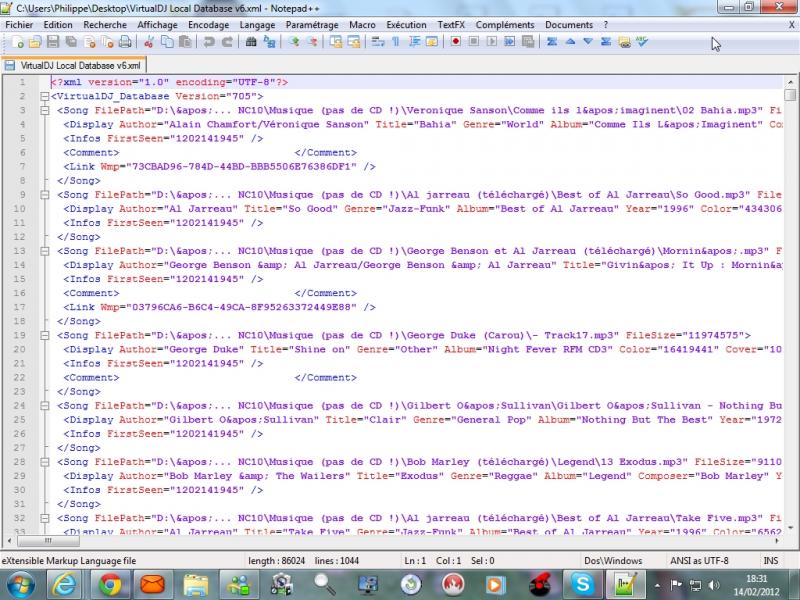Click the Print toolbar icon
This screenshot has width=800, height=600.
[125, 42]
